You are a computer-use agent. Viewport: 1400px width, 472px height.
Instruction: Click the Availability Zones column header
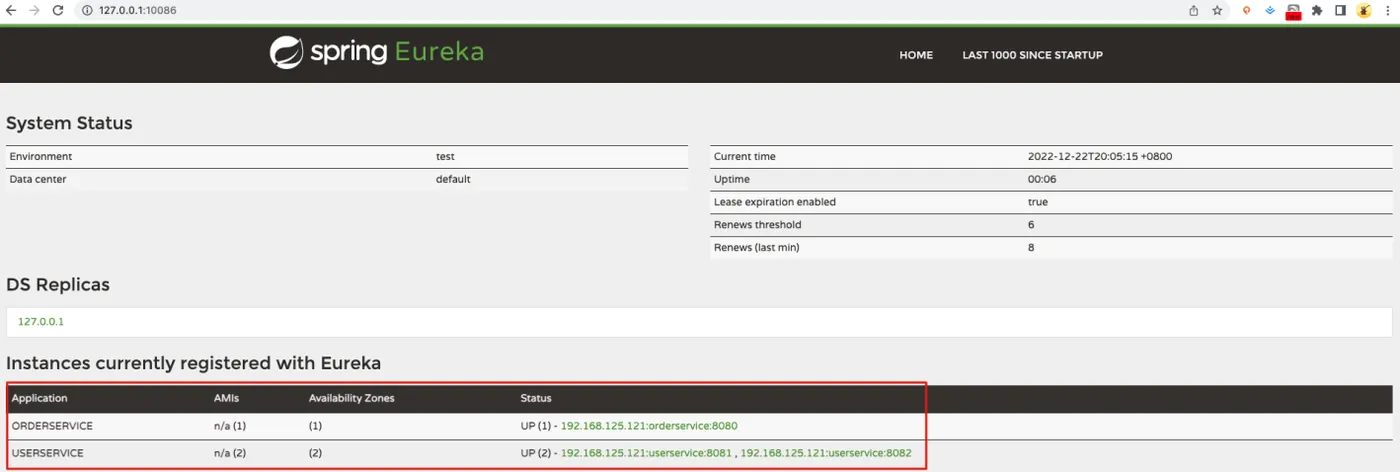pos(351,398)
